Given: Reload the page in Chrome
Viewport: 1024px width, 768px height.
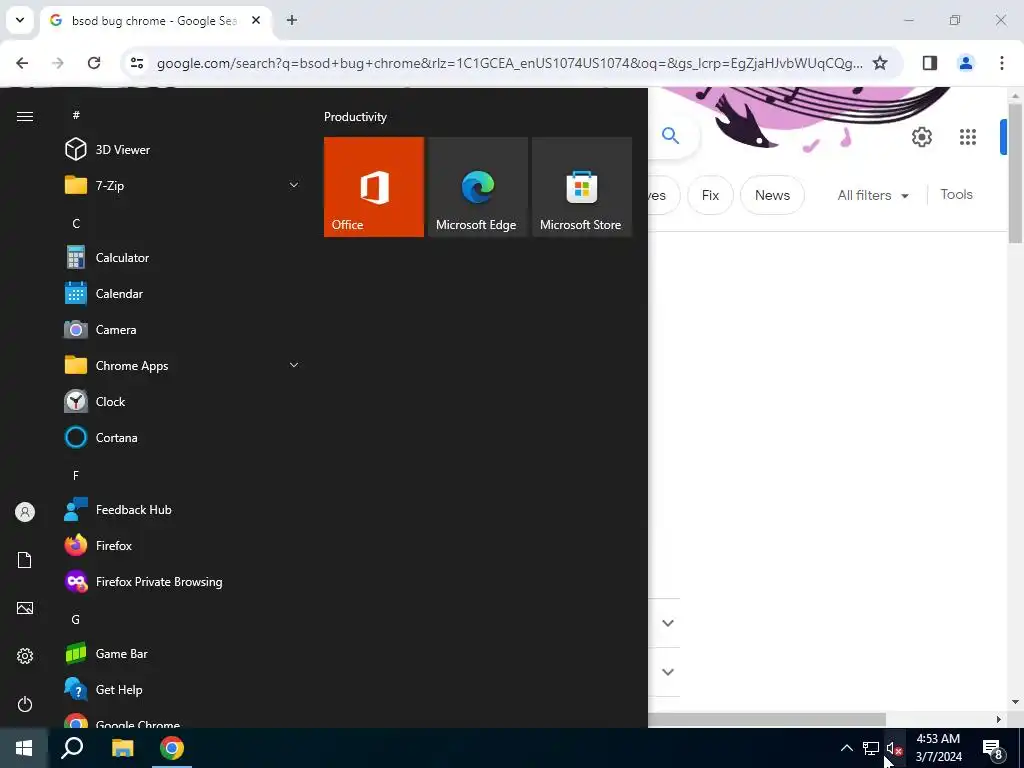Looking at the screenshot, I should tap(94, 63).
